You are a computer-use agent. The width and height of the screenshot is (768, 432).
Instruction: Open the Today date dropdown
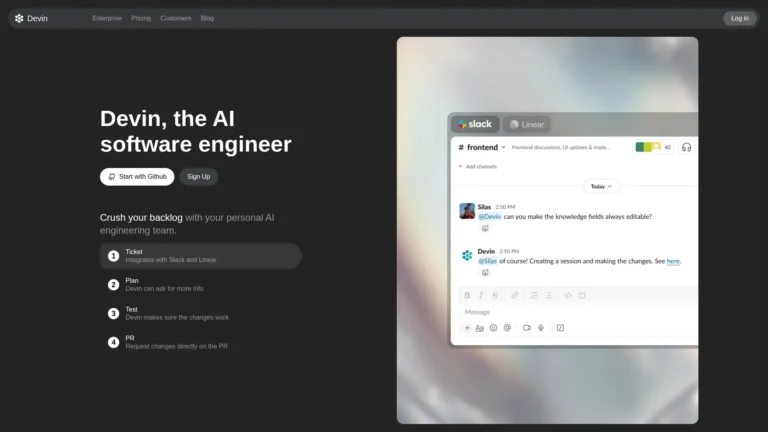coord(601,186)
